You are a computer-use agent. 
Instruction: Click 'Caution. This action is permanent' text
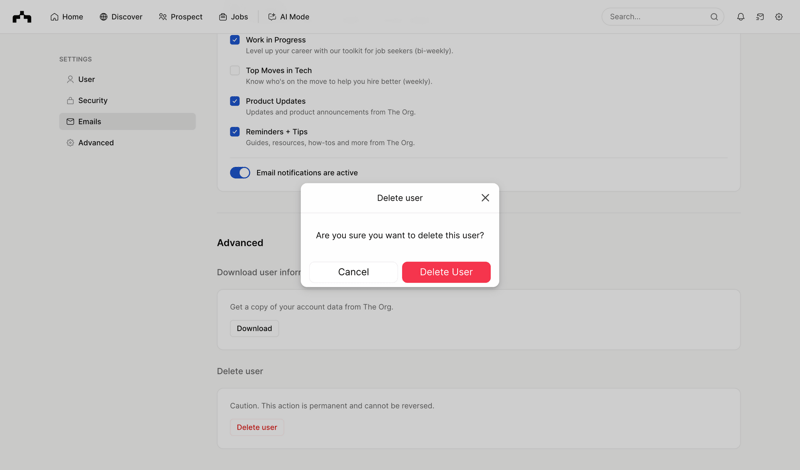coord(332,406)
